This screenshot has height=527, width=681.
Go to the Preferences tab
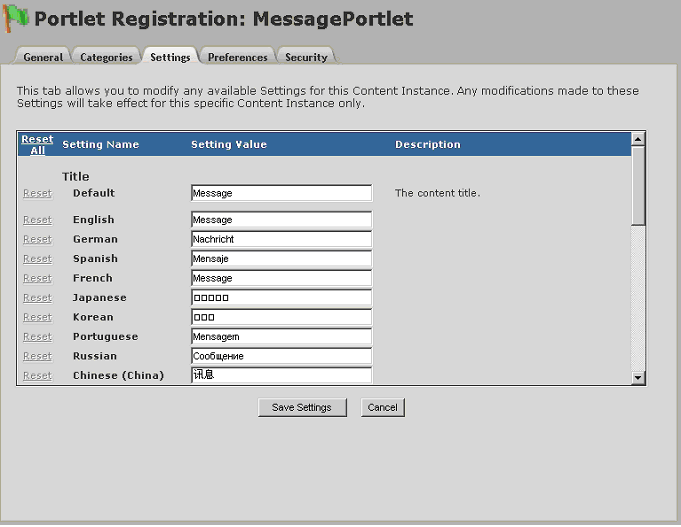point(237,57)
